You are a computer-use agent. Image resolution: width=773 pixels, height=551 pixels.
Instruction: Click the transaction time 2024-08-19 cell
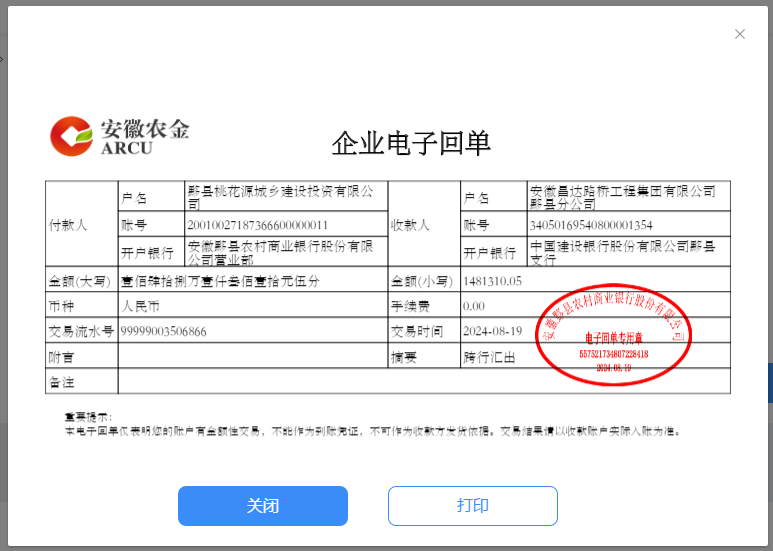click(494, 331)
